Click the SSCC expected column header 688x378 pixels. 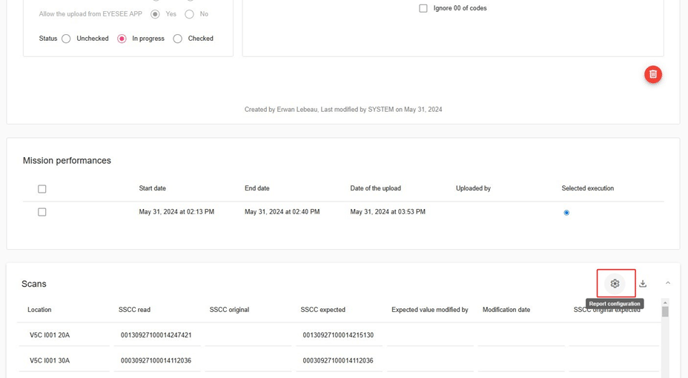[323, 310]
